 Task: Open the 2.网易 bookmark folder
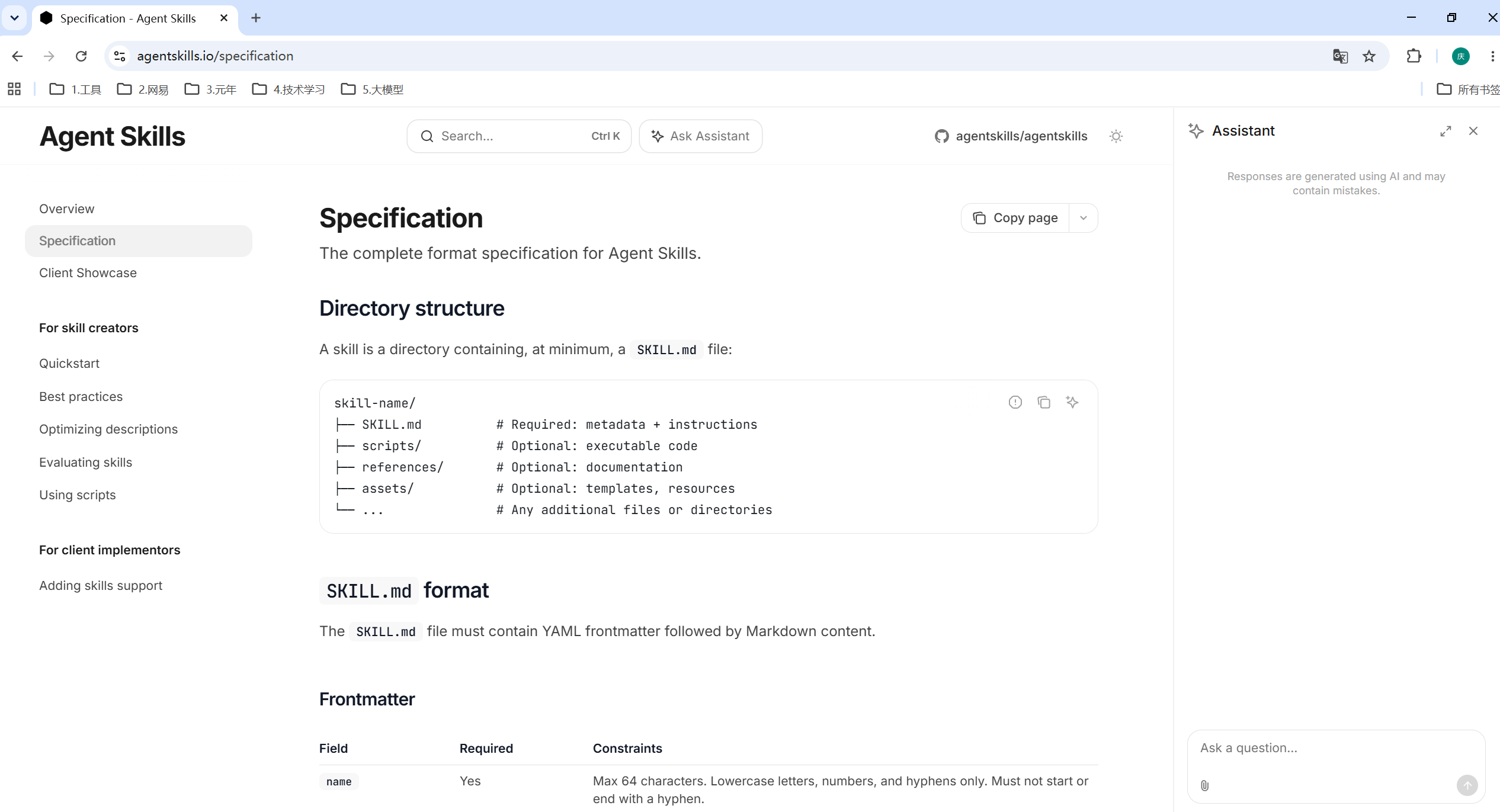coord(143,89)
